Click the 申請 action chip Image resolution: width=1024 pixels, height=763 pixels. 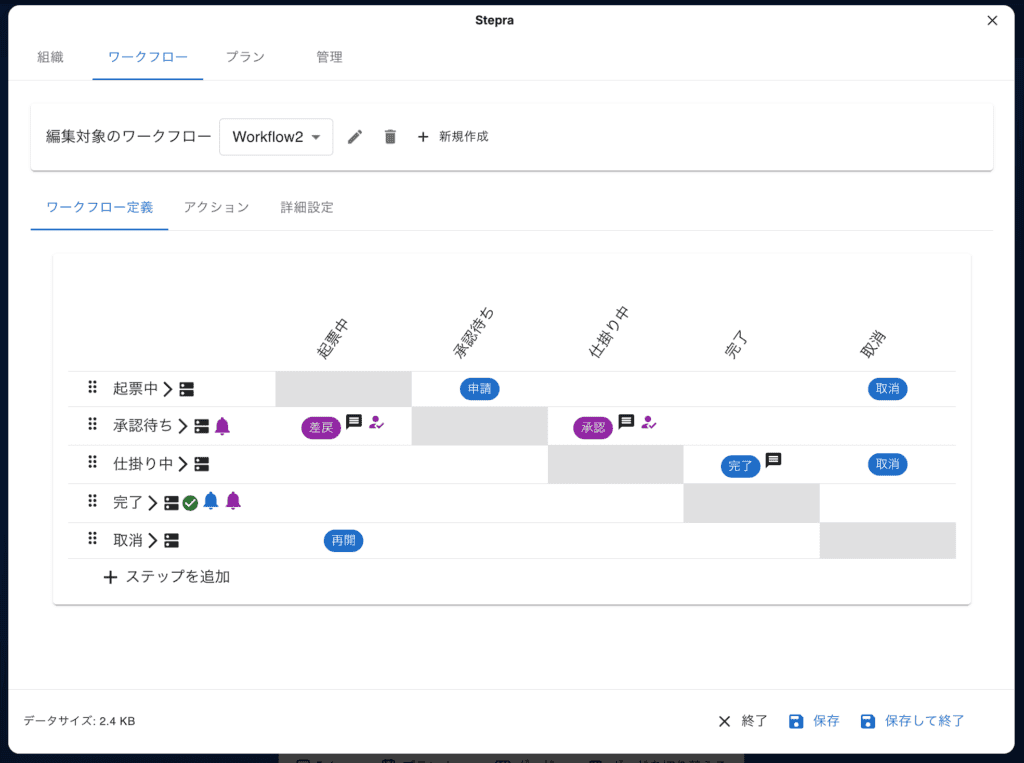point(480,389)
